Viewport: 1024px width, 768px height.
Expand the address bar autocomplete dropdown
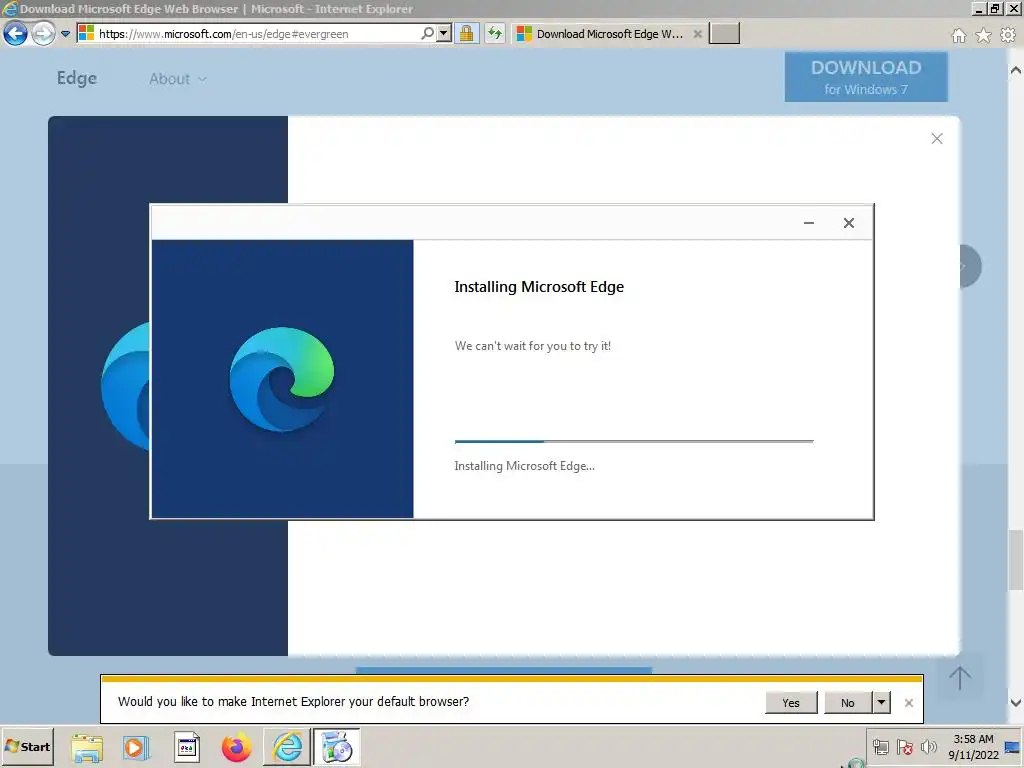click(444, 33)
